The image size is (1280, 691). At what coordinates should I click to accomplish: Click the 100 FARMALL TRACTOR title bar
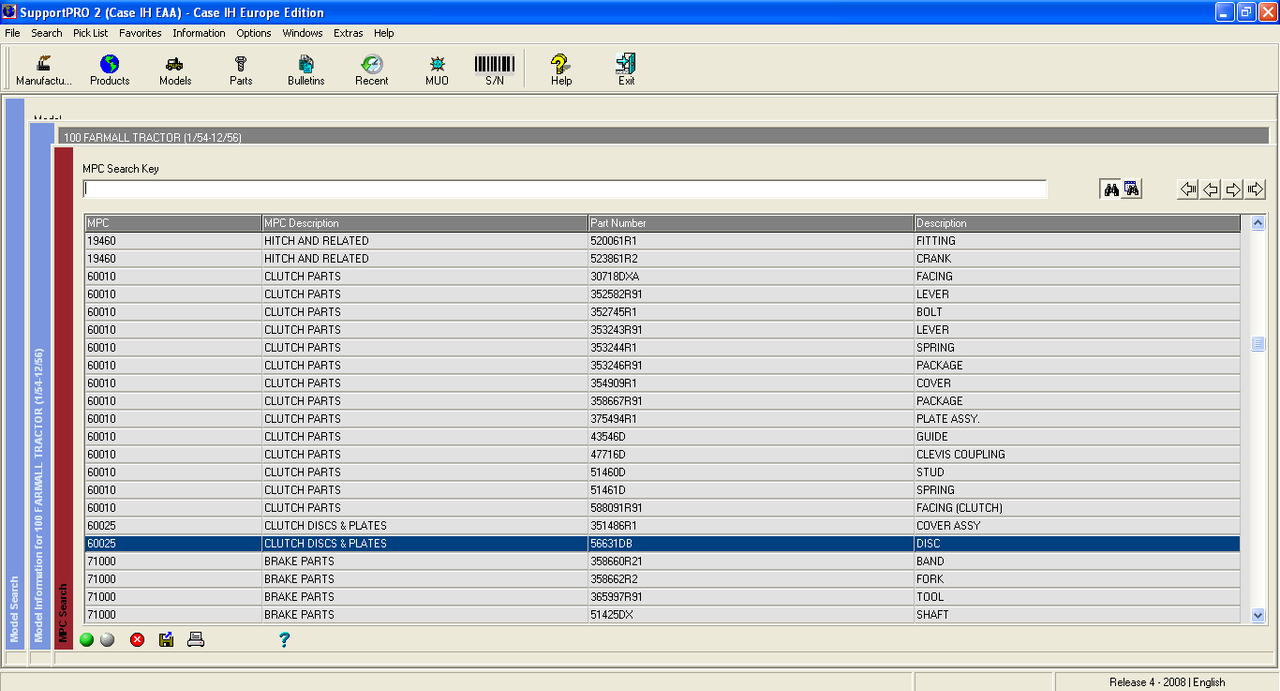coord(661,137)
